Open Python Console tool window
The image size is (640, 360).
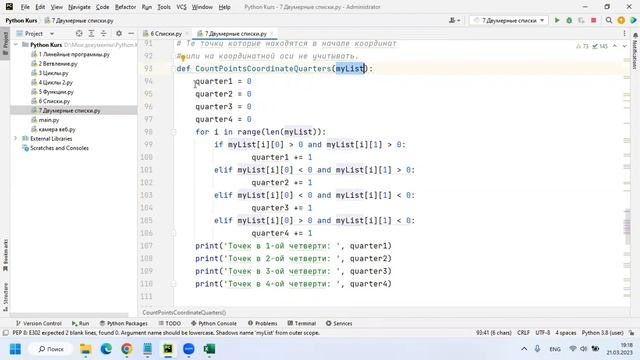click(214, 323)
